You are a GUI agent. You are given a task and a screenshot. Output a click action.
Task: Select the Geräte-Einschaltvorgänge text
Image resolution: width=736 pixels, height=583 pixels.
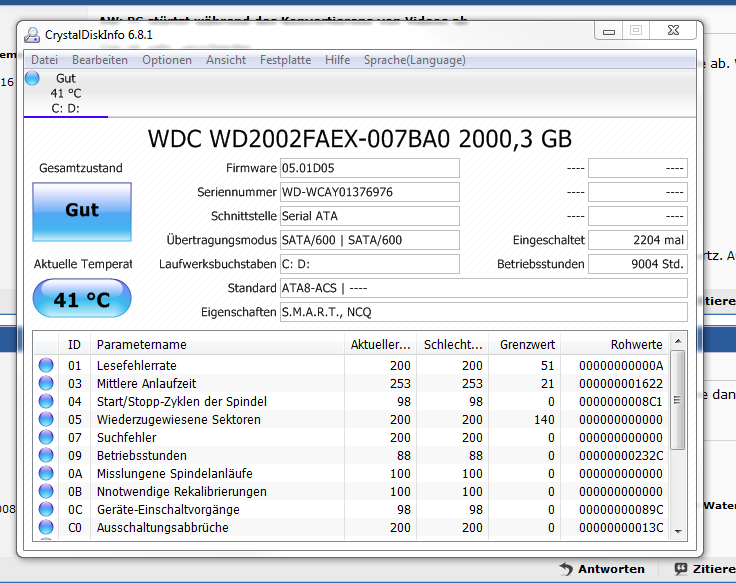(168, 509)
